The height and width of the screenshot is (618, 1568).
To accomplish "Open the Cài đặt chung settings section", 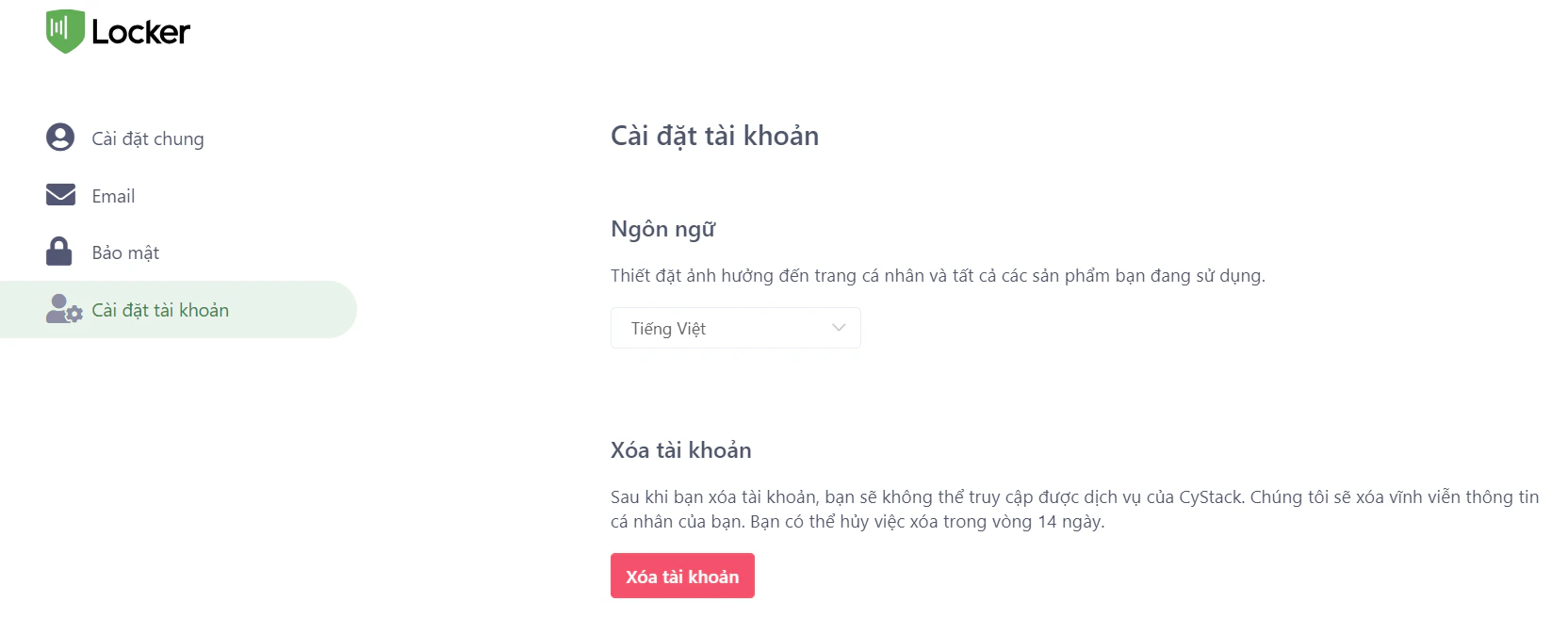I will pyautogui.click(x=147, y=138).
